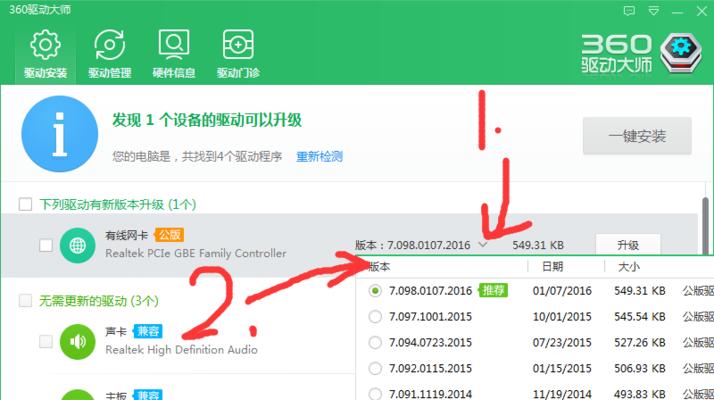Click the size 506.93 KB

coord(640,368)
